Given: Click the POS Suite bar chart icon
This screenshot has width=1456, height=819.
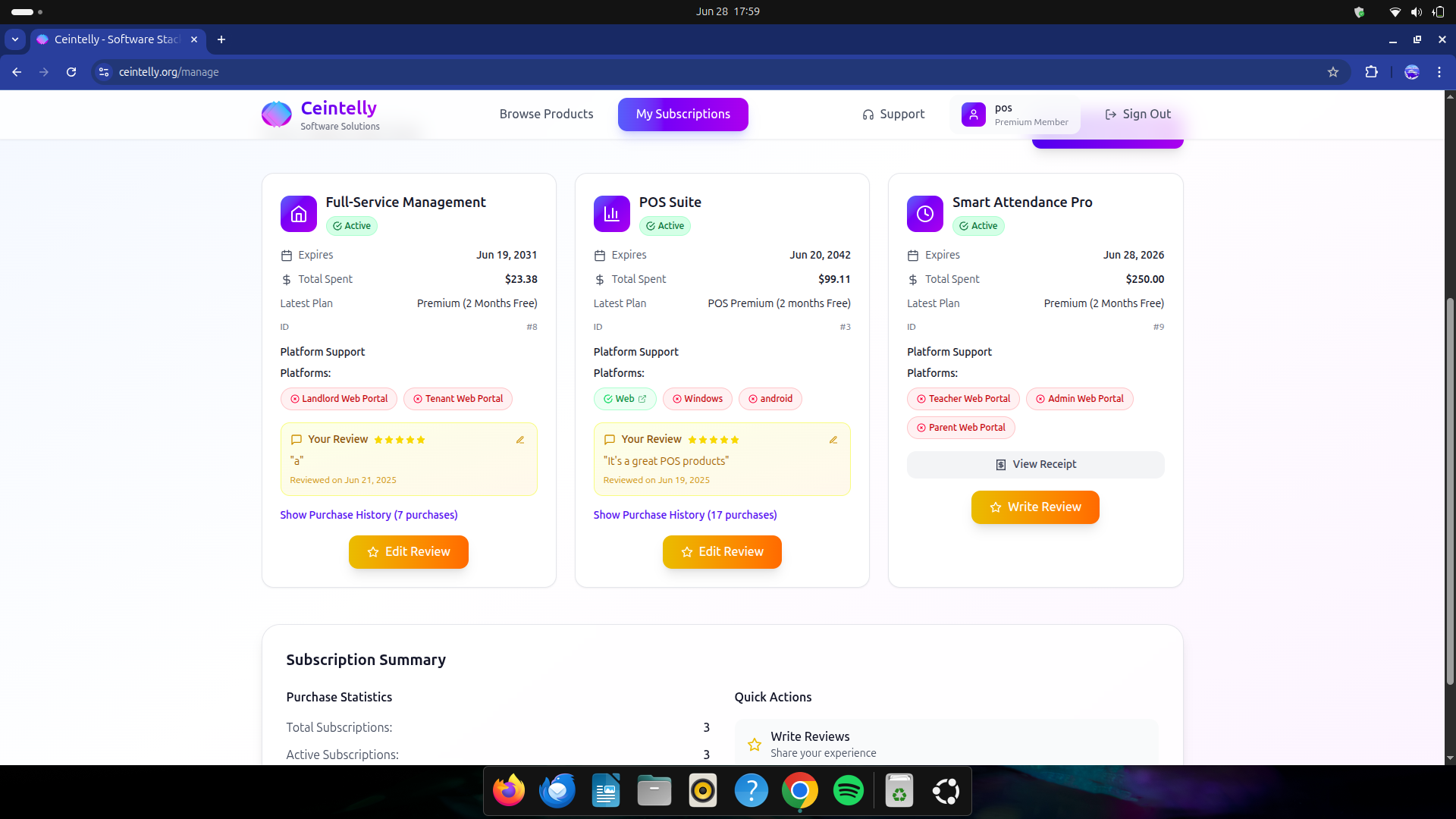Looking at the screenshot, I should pyautogui.click(x=611, y=214).
